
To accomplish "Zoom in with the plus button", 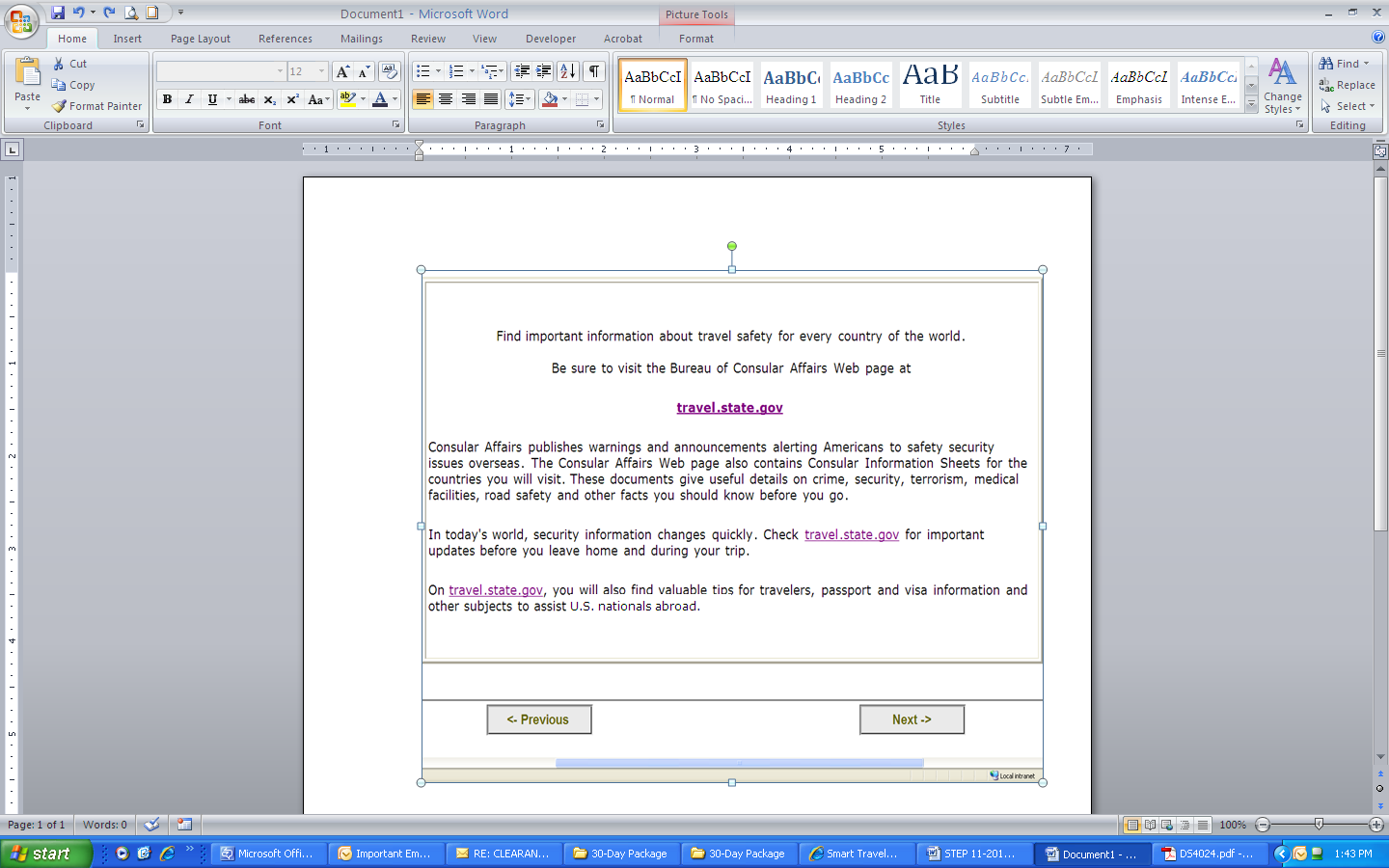I will pyautogui.click(x=1376, y=825).
